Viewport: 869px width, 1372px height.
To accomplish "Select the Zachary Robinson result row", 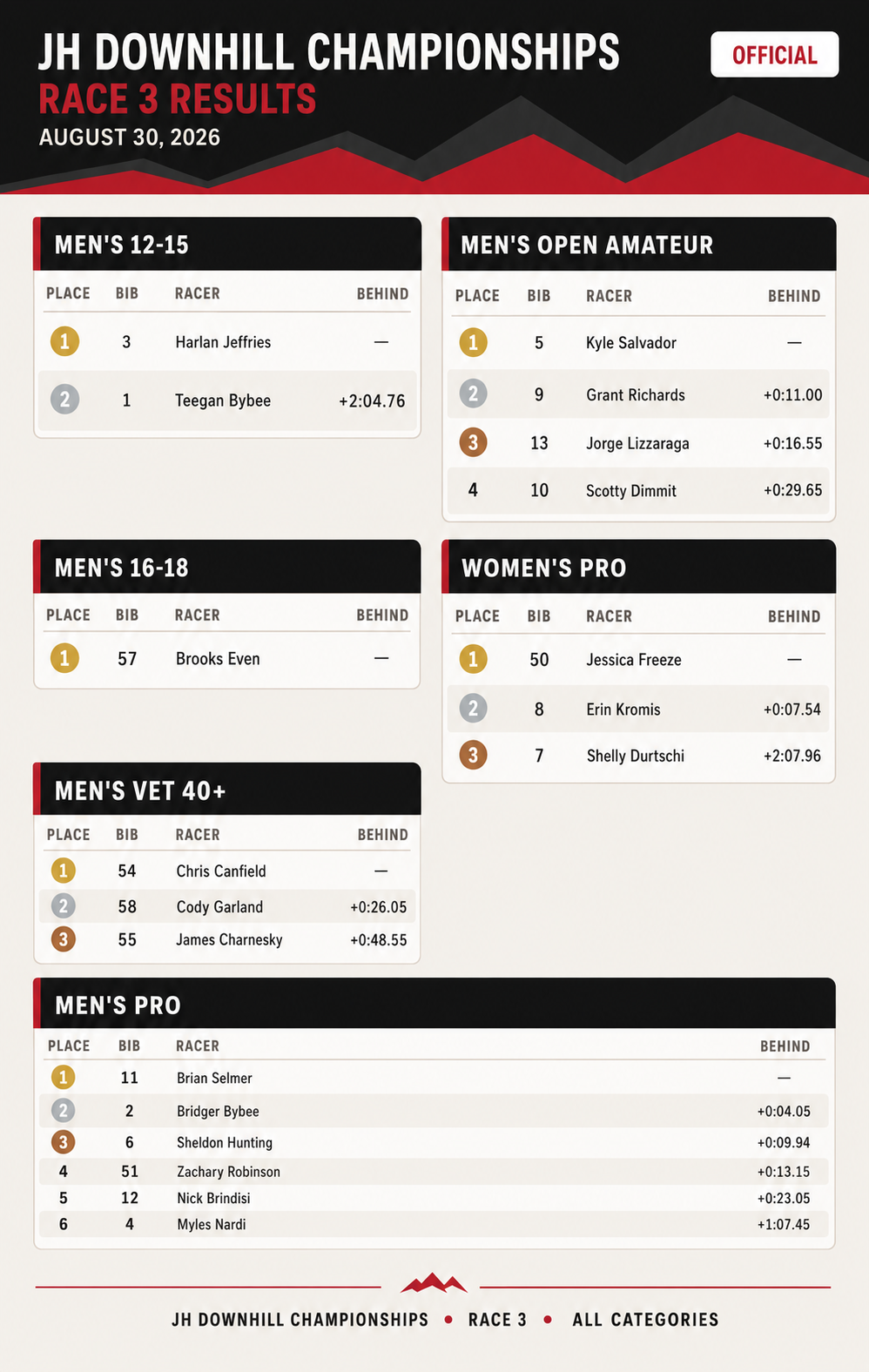I will (434, 1172).
